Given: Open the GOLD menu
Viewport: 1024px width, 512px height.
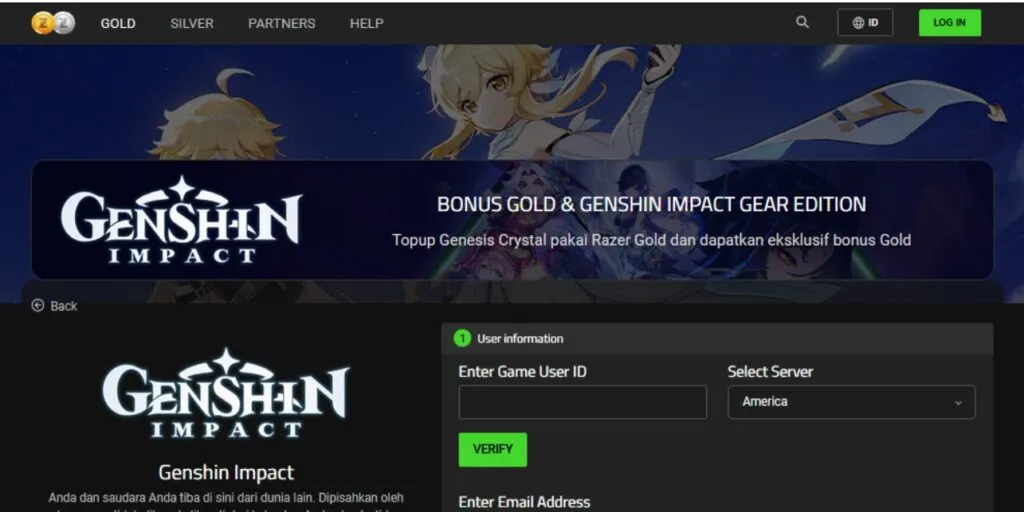Looking at the screenshot, I should [x=118, y=24].
